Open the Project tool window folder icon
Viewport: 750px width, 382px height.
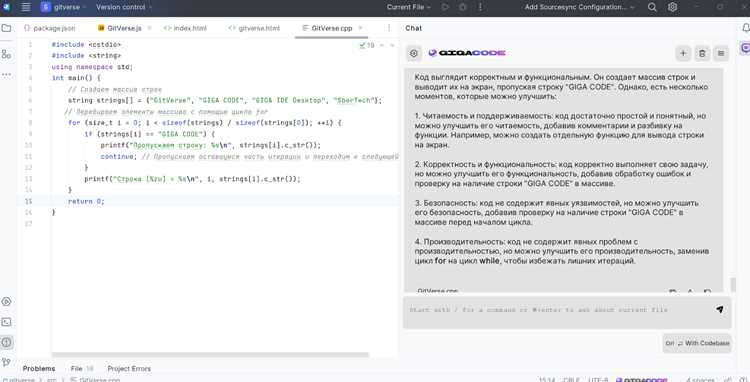(x=6, y=28)
